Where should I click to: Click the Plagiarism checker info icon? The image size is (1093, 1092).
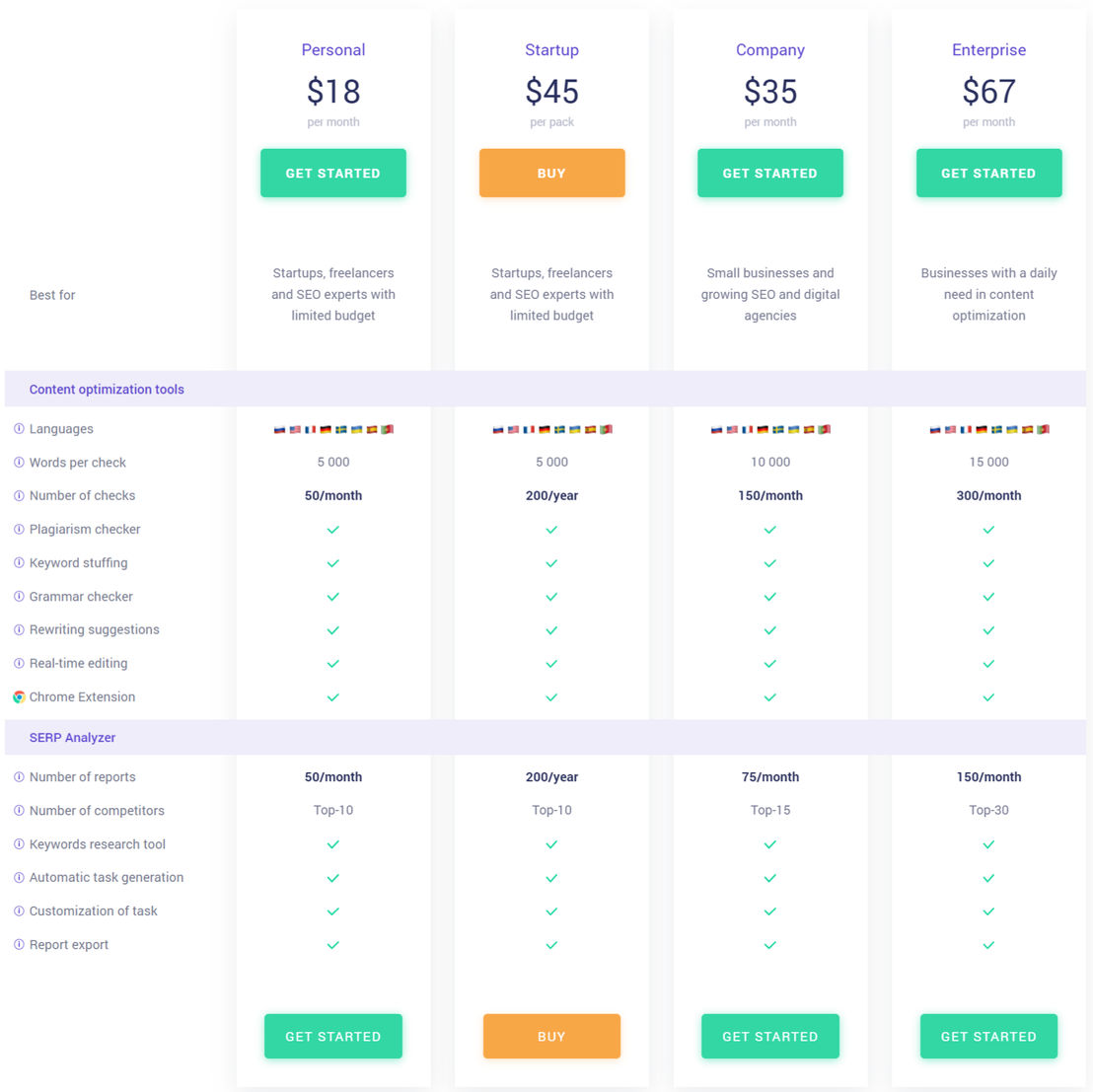click(x=19, y=529)
